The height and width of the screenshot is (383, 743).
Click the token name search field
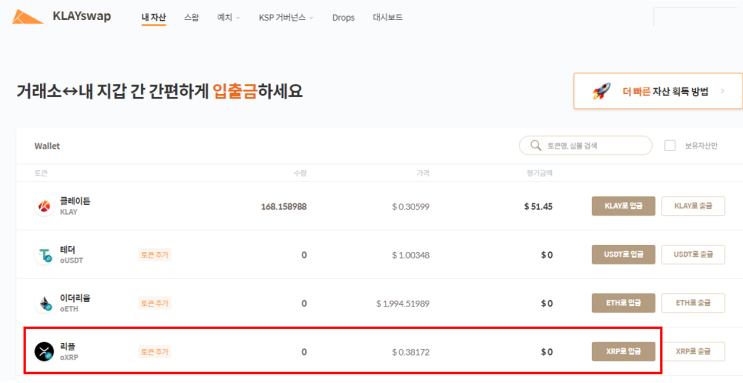click(x=586, y=146)
